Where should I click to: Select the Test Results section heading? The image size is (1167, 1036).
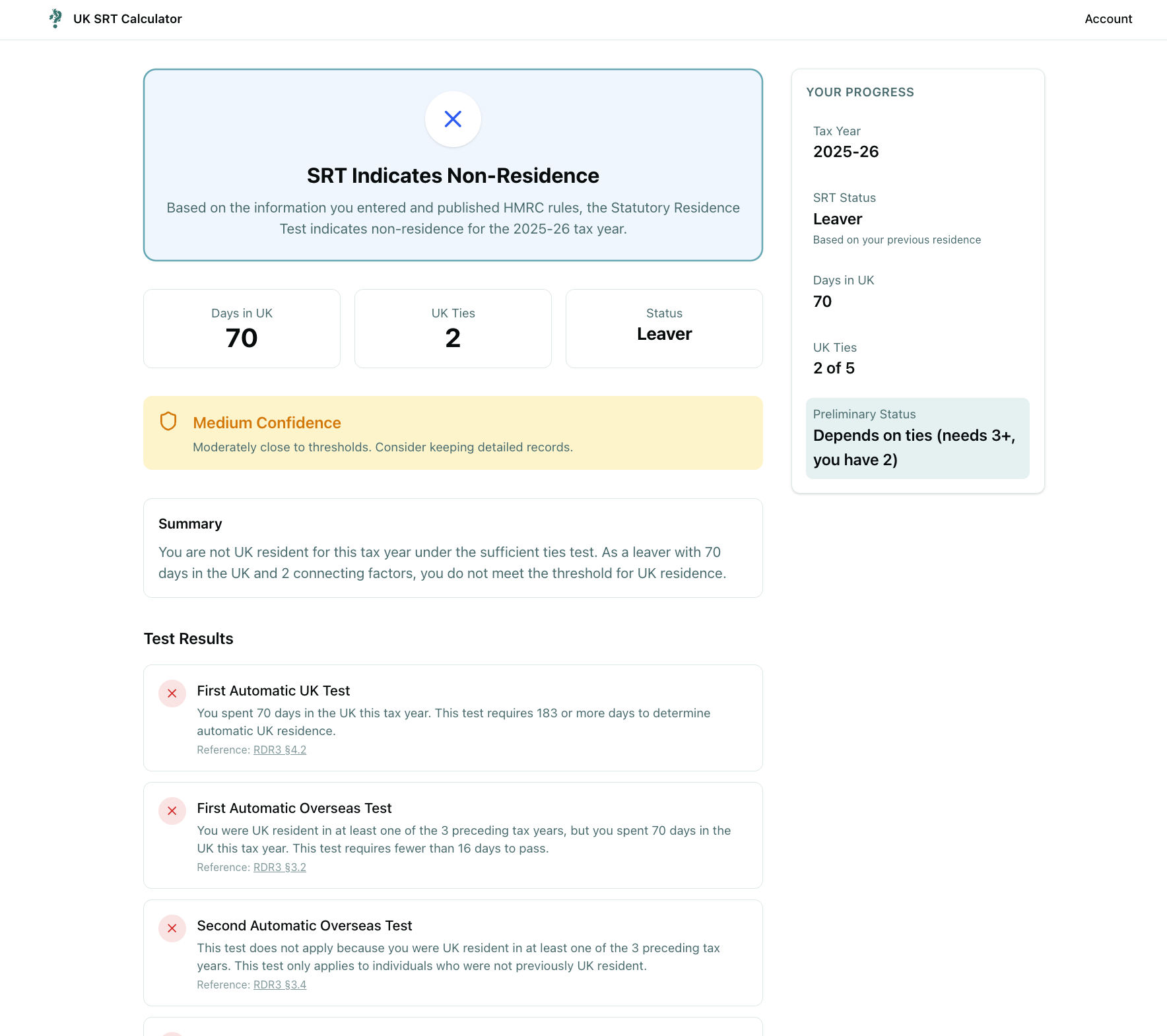188,638
